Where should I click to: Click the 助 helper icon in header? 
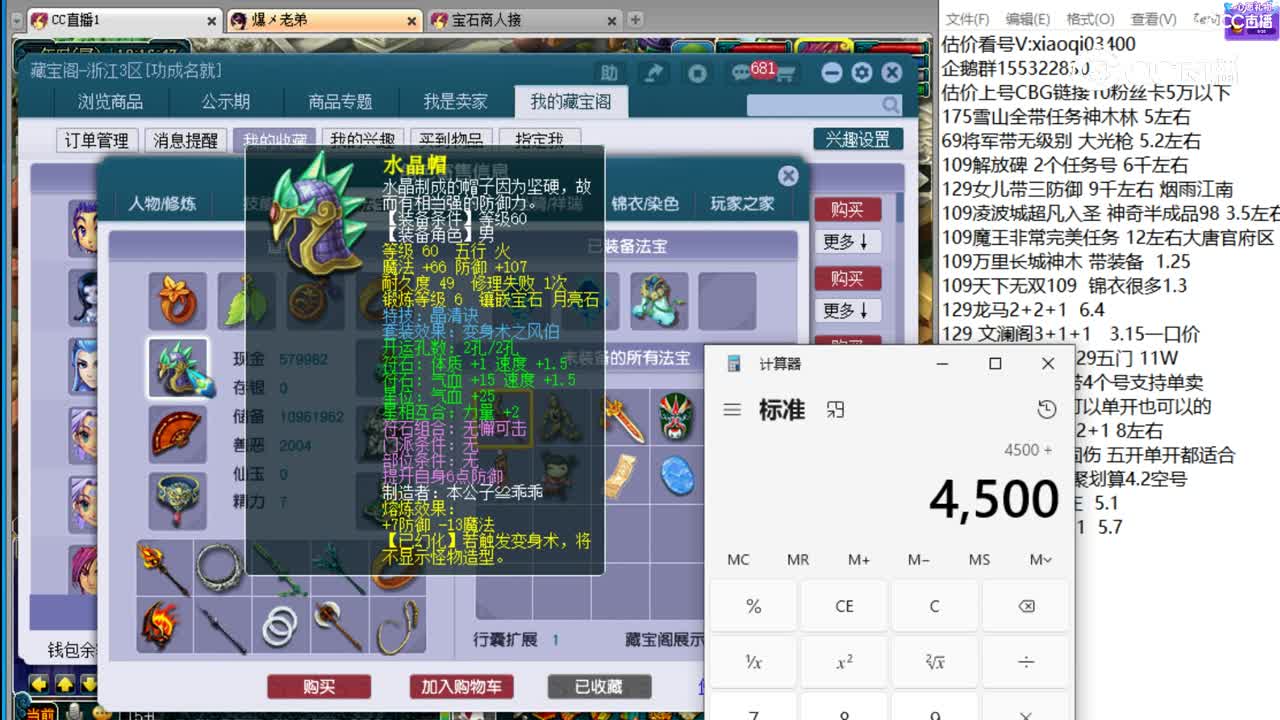[609, 72]
